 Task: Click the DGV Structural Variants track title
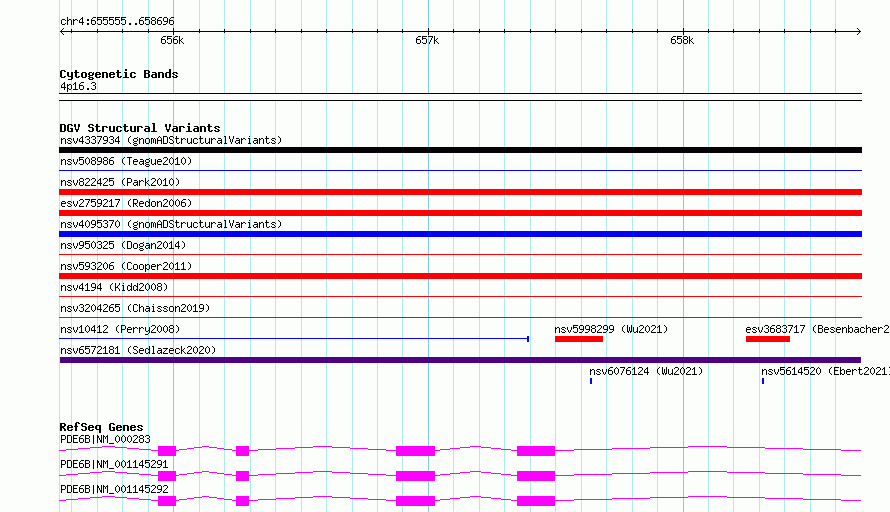[x=140, y=128]
